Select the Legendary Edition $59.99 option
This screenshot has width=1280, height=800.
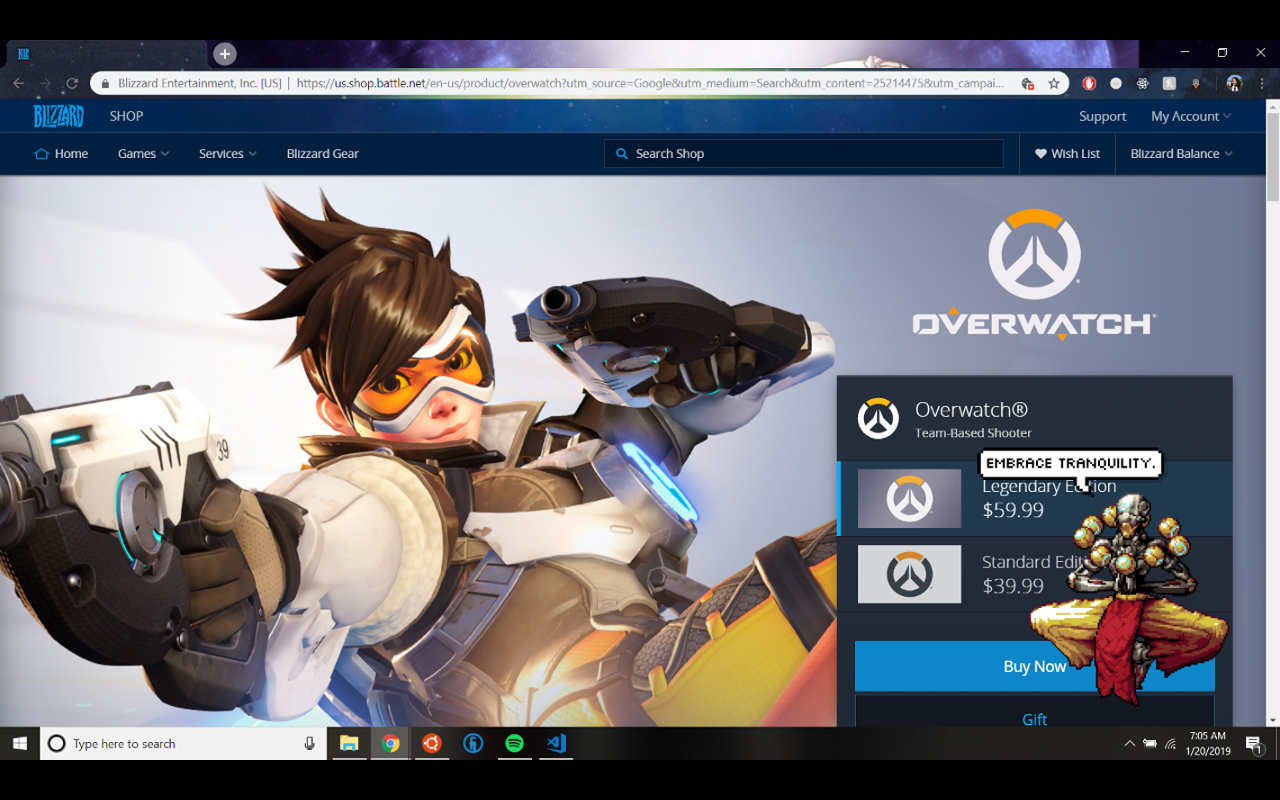pyautogui.click(x=1035, y=498)
